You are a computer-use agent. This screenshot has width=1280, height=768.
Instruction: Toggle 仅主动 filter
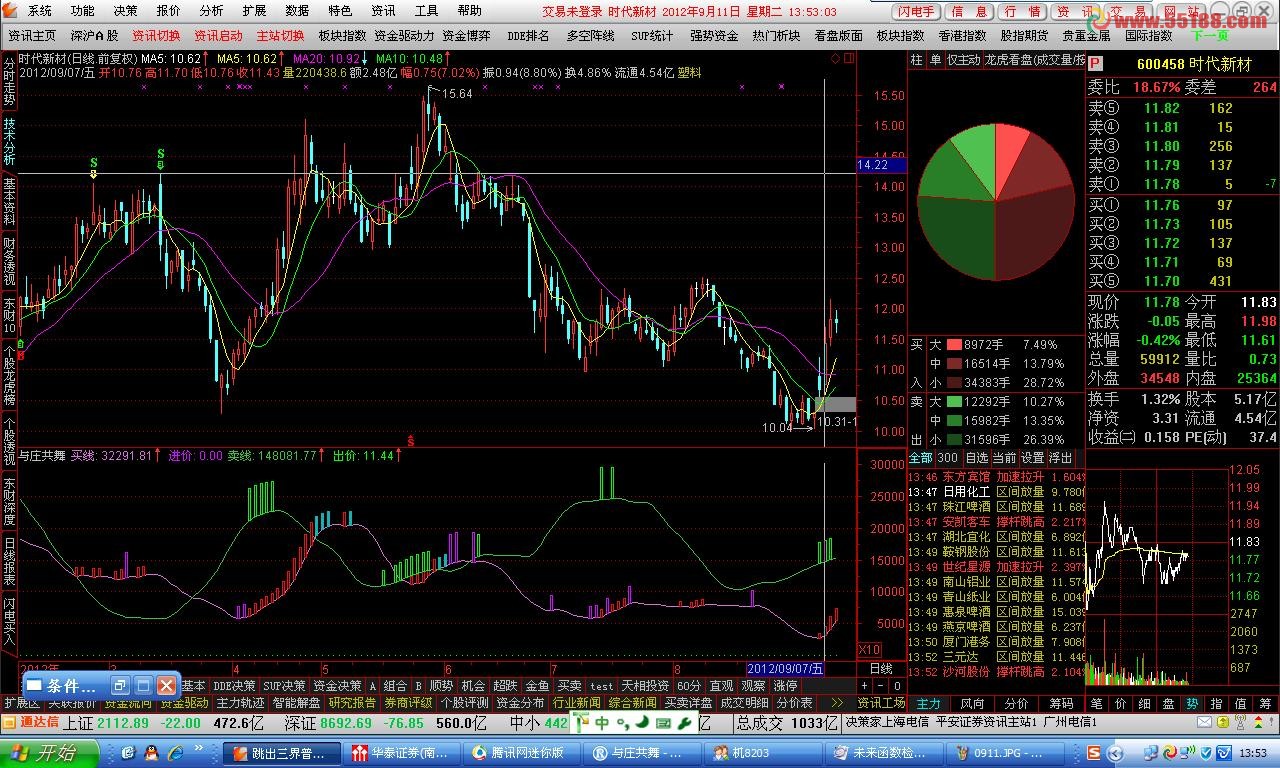click(964, 60)
